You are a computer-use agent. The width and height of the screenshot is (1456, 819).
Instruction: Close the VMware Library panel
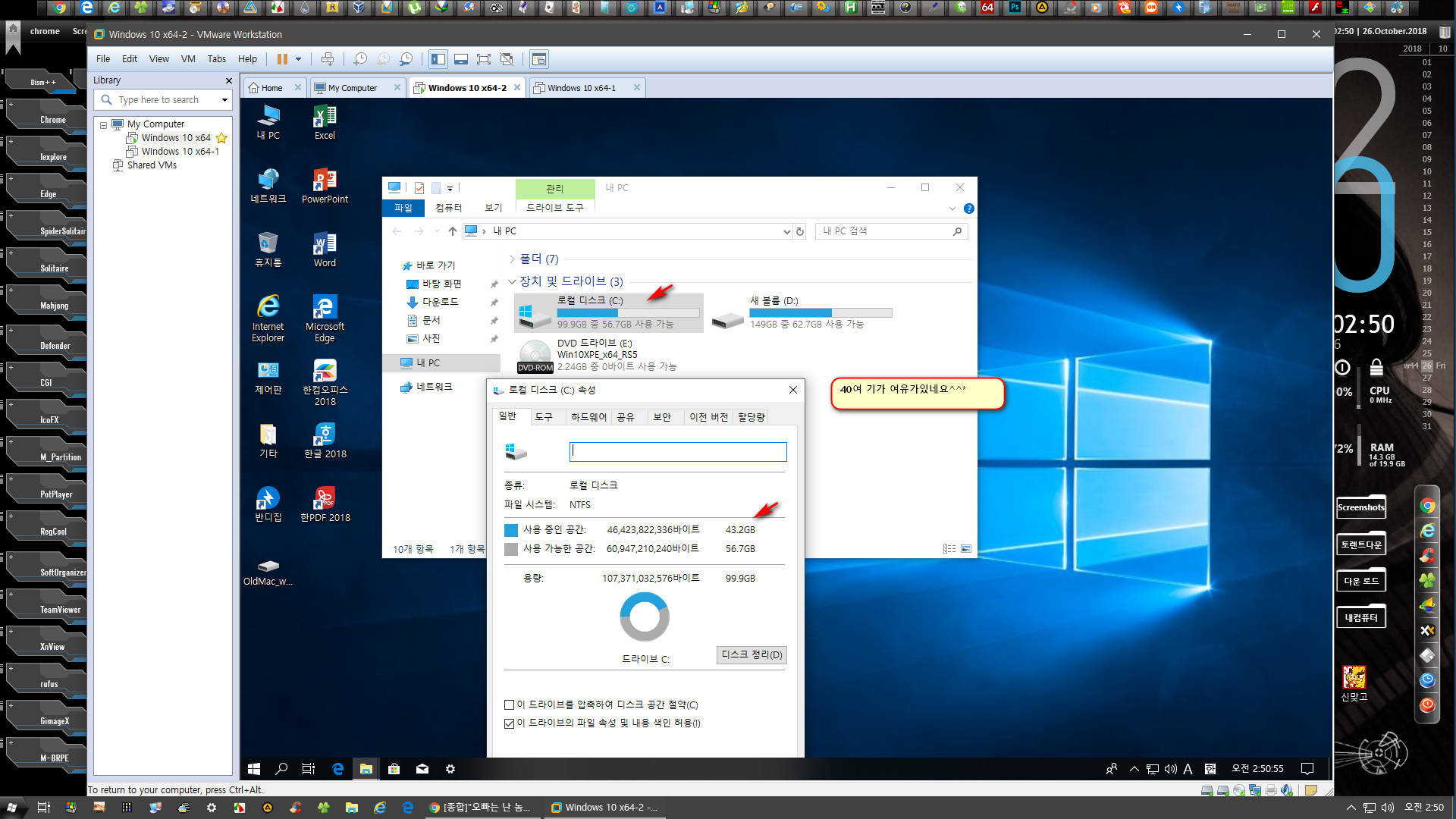point(228,80)
